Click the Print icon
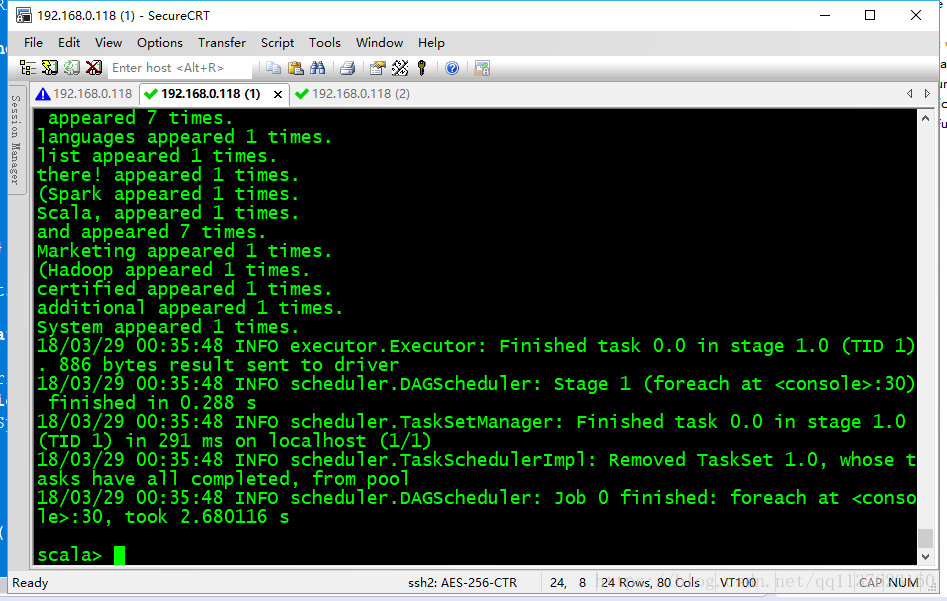Image resolution: width=947 pixels, height=601 pixels. click(347, 68)
